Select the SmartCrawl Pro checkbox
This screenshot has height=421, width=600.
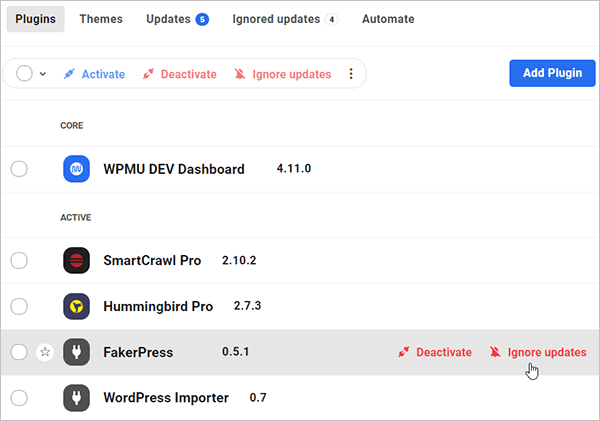coord(19,261)
